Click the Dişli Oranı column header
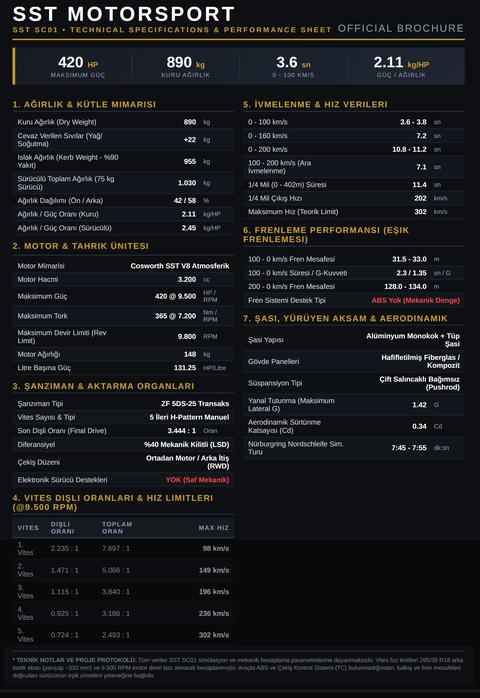Screen dimensions: 480x698 tap(62, 528)
